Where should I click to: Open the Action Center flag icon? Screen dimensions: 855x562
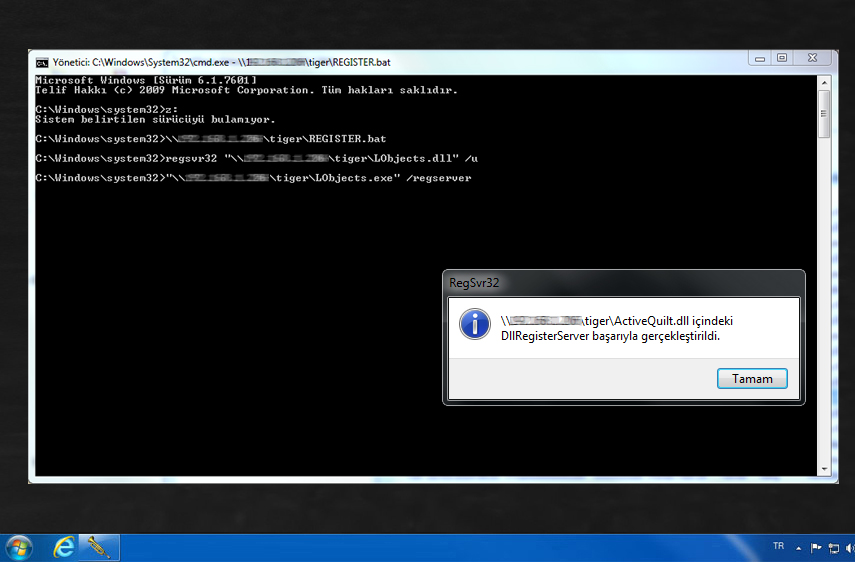click(x=815, y=548)
